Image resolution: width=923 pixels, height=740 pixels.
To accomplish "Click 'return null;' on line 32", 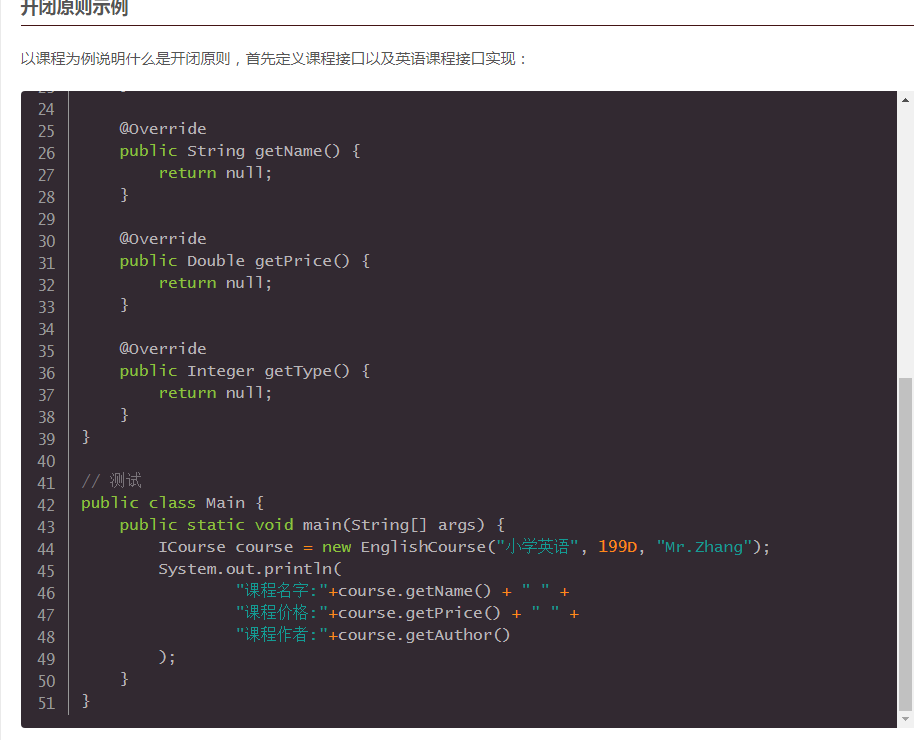I will click(x=215, y=283).
